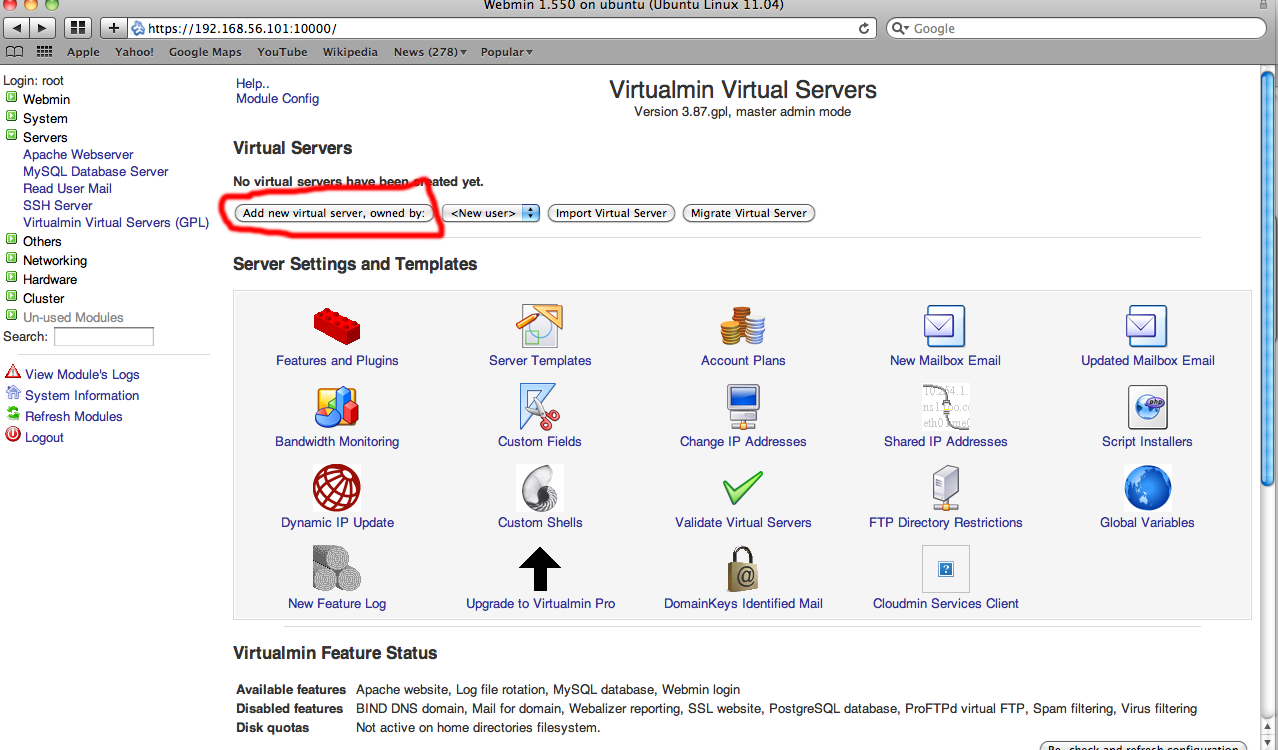This screenshot has height=750, width=1278.
Task: Expand the Networking category in sidebar
Action: 12,259
